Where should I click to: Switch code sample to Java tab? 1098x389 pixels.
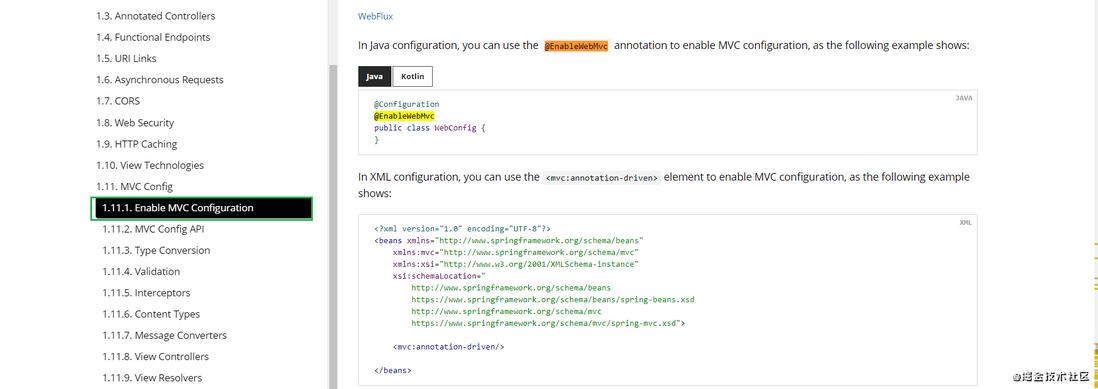click(x=375, y=76)
